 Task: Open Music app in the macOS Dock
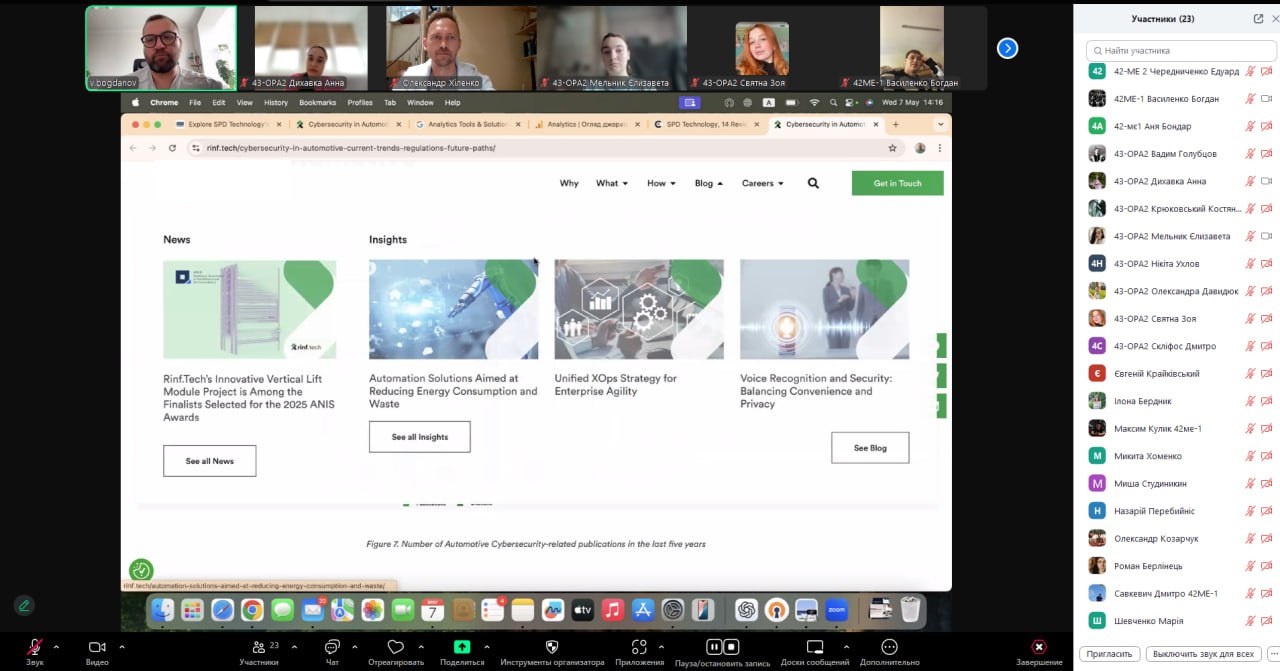click(x=613, y=610)
